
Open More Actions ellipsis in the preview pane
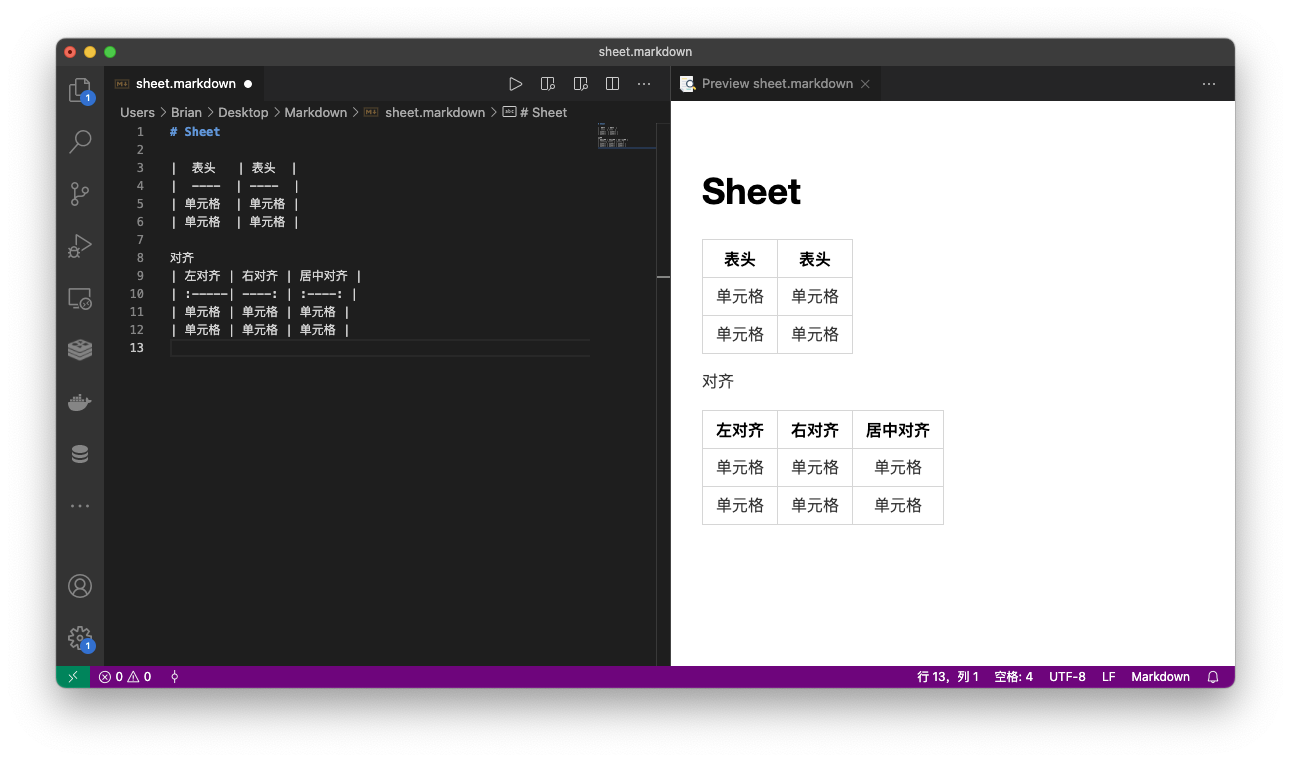click(x=1209, y=84)
